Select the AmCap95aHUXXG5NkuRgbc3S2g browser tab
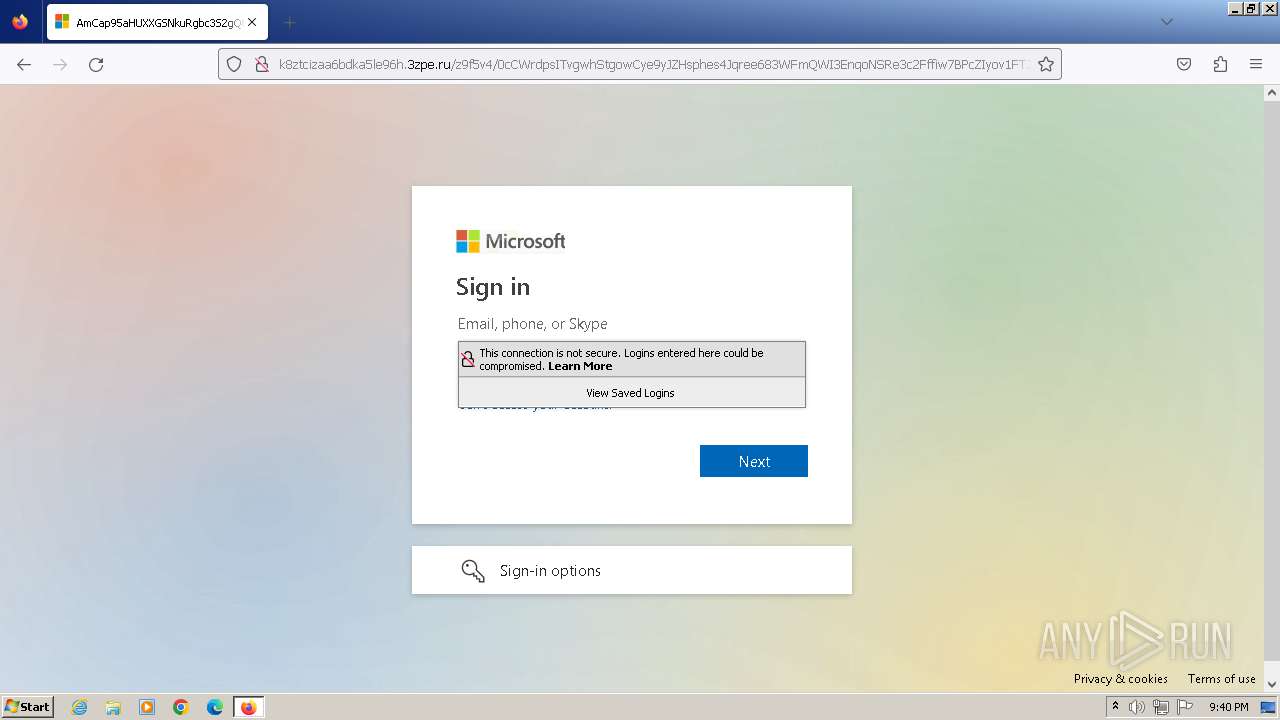 (x=158, y=22)
